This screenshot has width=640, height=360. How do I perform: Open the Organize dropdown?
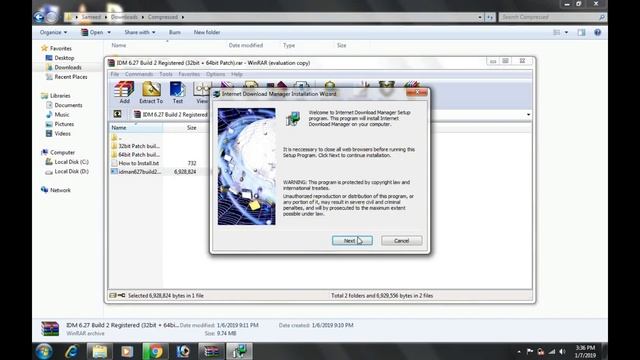coord(53,32)
